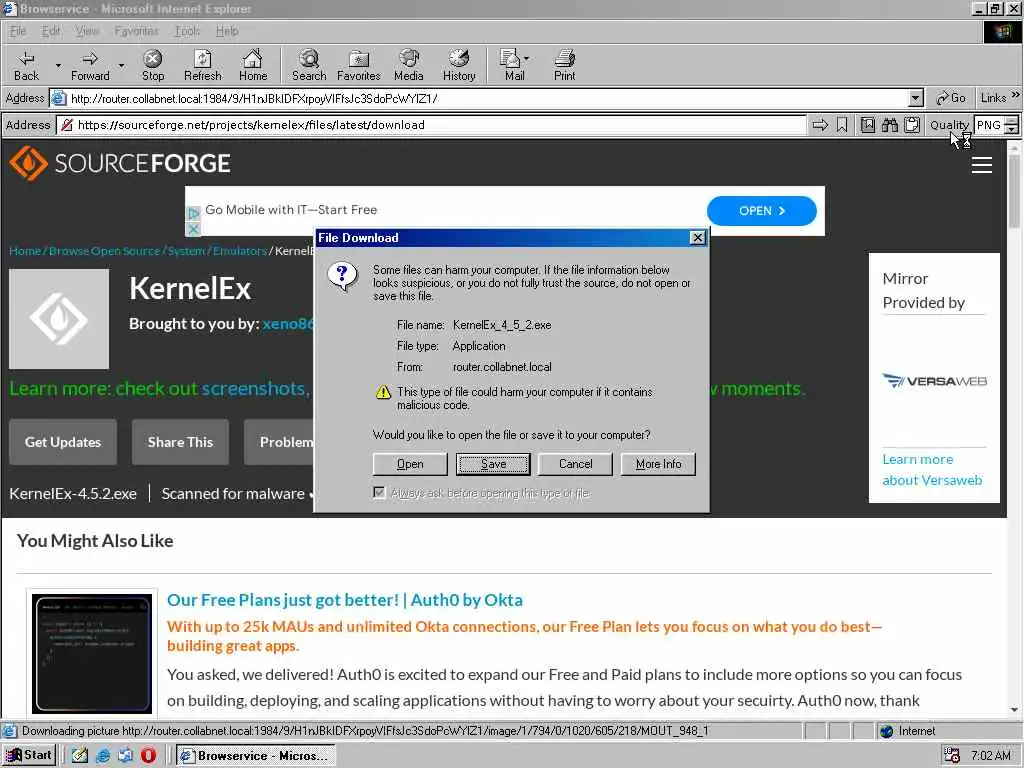Increase Quality with the up stepper
The height and width of the screenshot is (768, 1024).
click(x=1012, y=120)
